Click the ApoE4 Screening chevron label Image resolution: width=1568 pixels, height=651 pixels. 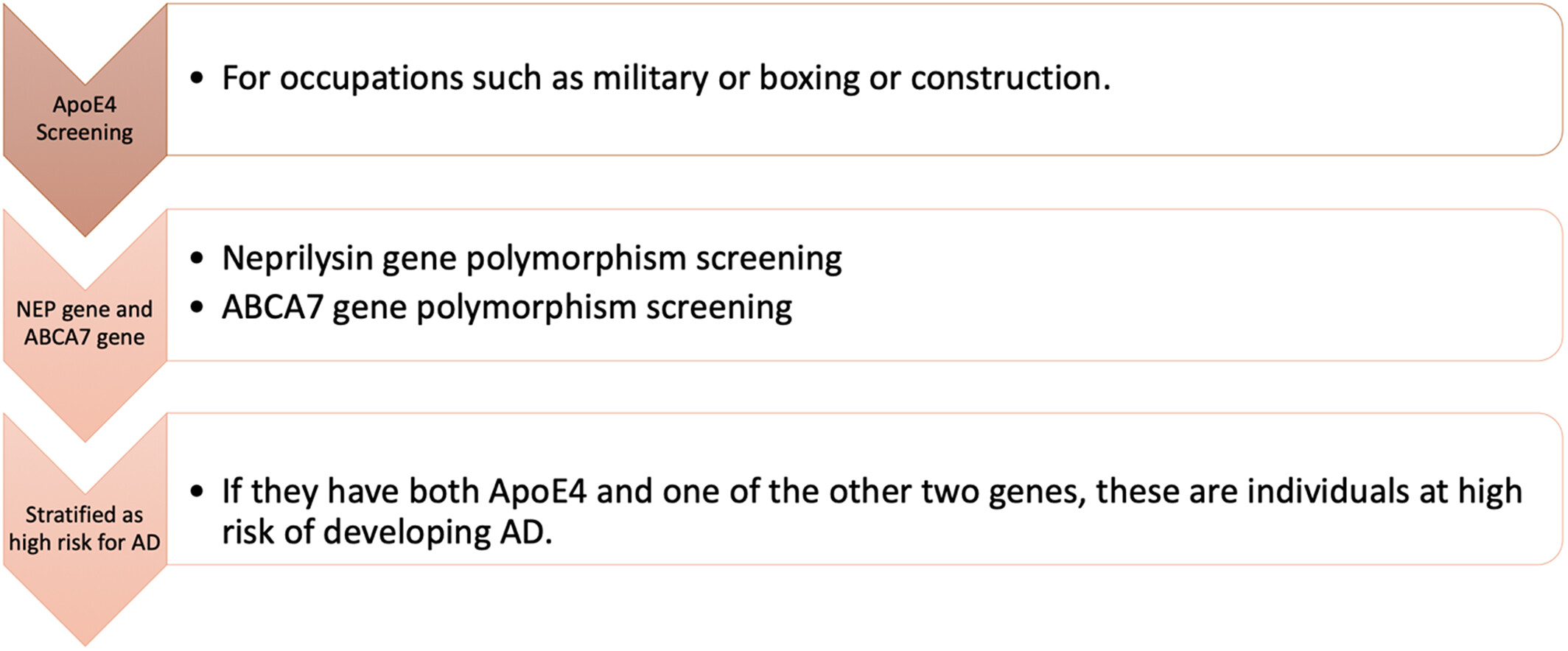click(84, 118)
